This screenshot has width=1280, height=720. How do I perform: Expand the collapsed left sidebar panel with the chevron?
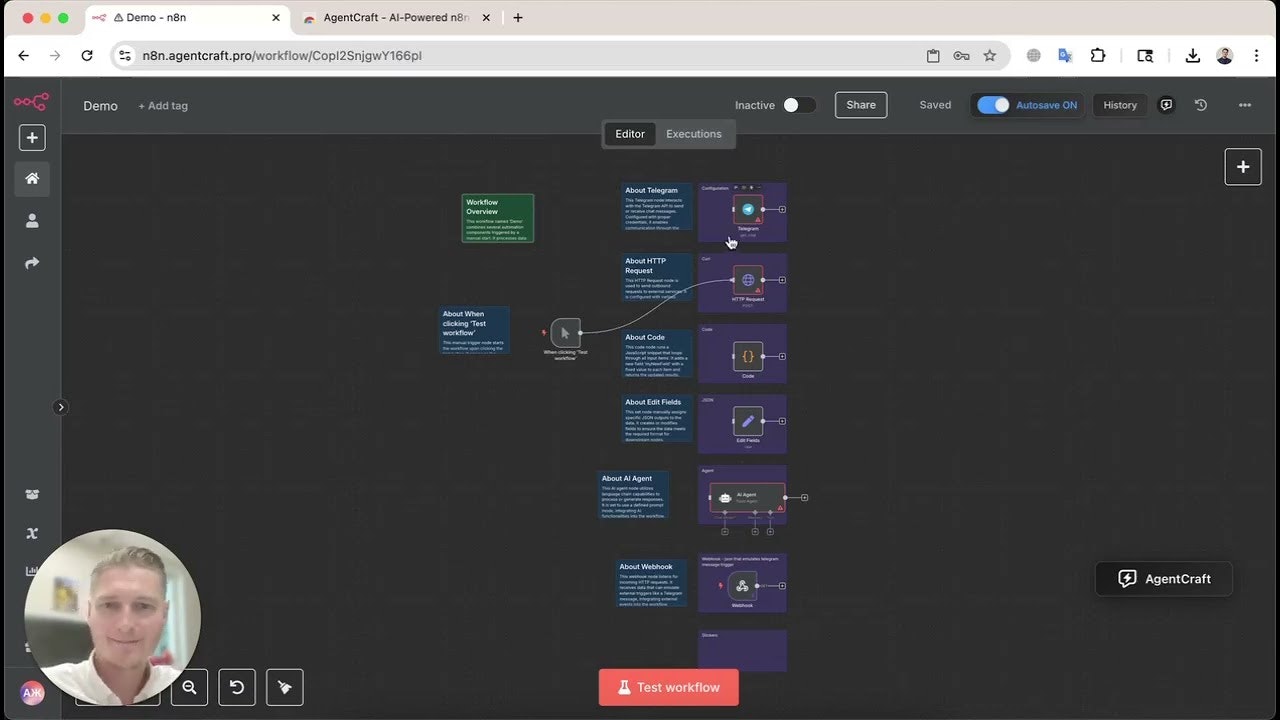coord(61,407)
